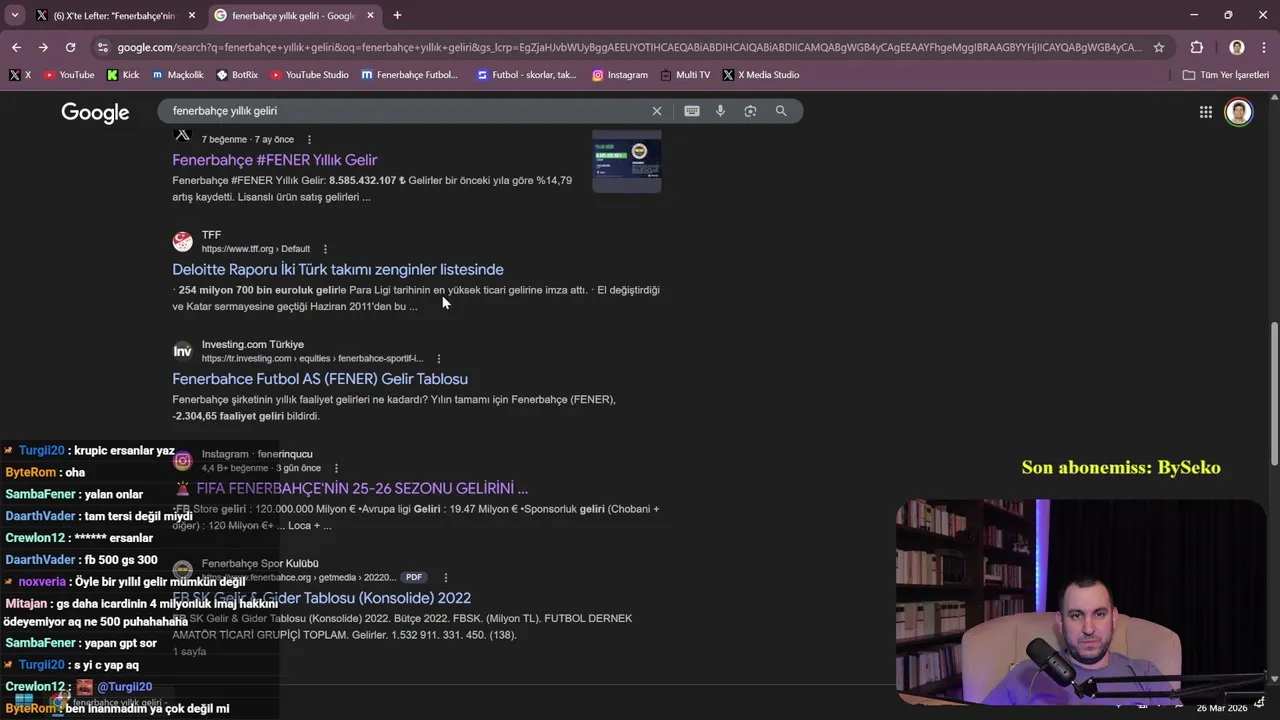The height and width of the screenshot is (720, 1280).
Task: Open a new tab with the plus button
Action: [x=397, y=15]
